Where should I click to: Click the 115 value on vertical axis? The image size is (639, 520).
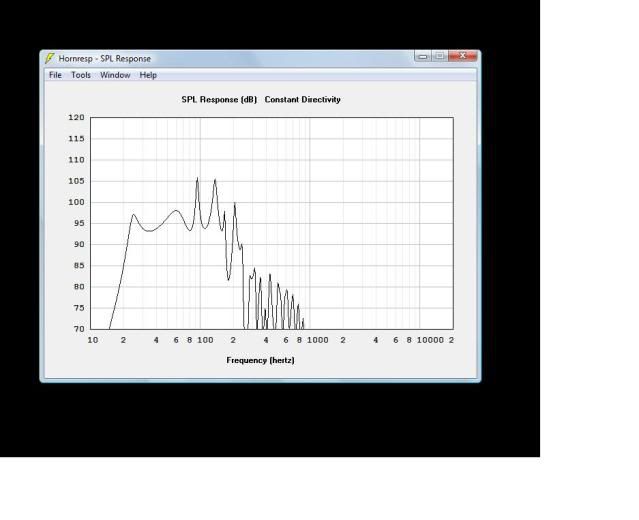point(76,139)
